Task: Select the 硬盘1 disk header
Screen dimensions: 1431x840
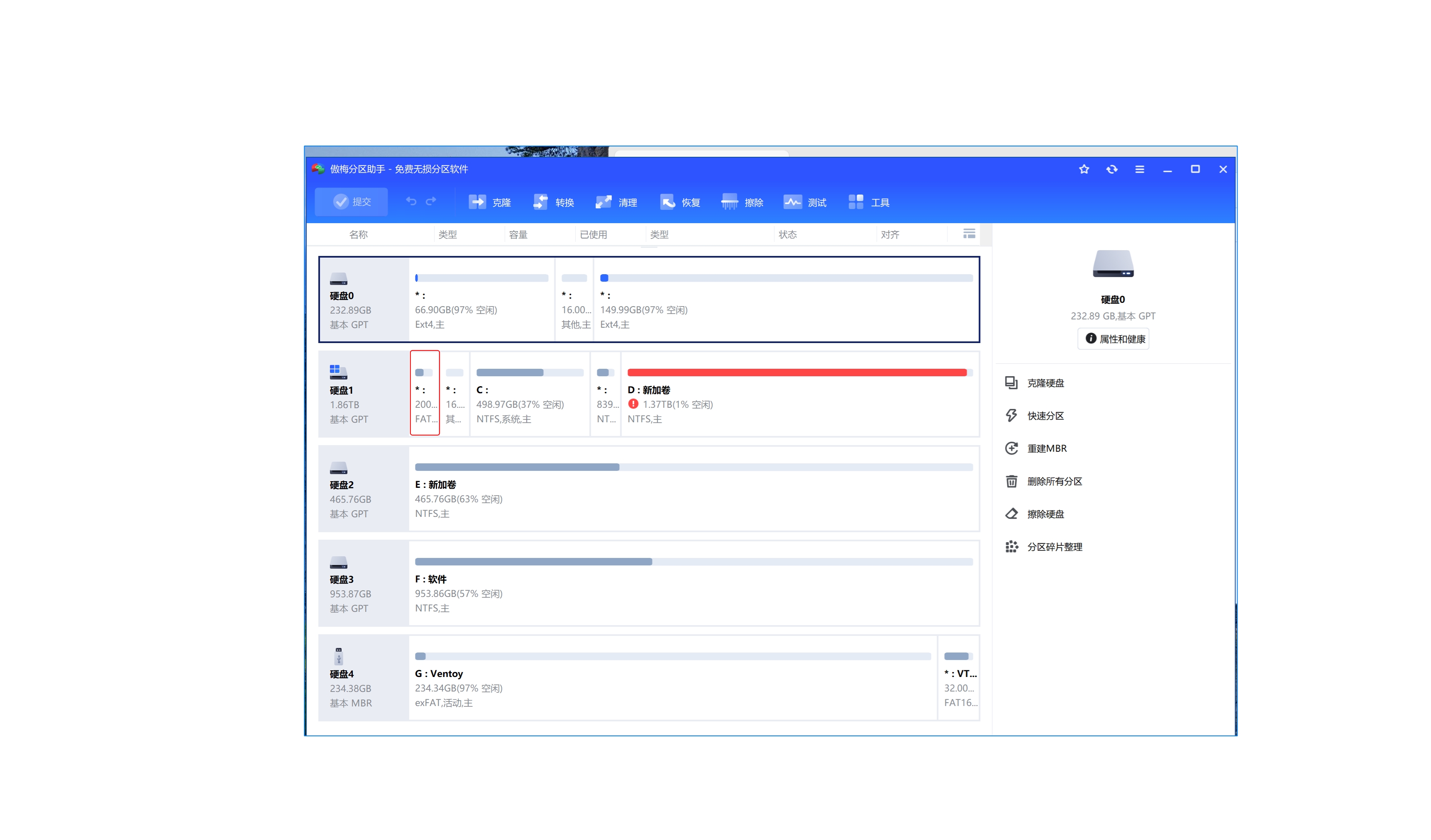Action: coord(364,394)
